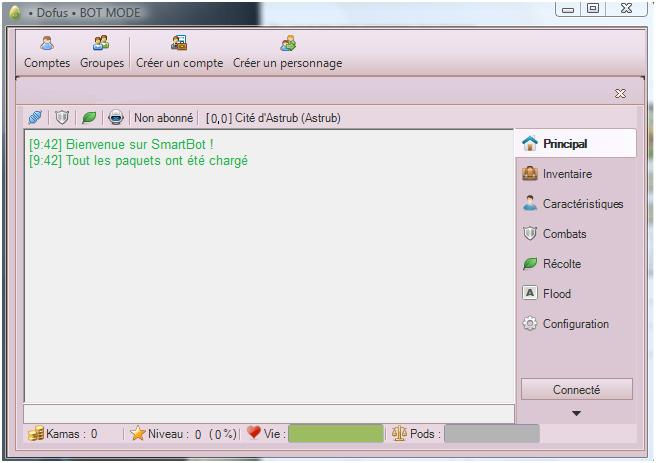Close the Dofus BOT MODE window
656x463 pixels.
click(x=627, y=8)
